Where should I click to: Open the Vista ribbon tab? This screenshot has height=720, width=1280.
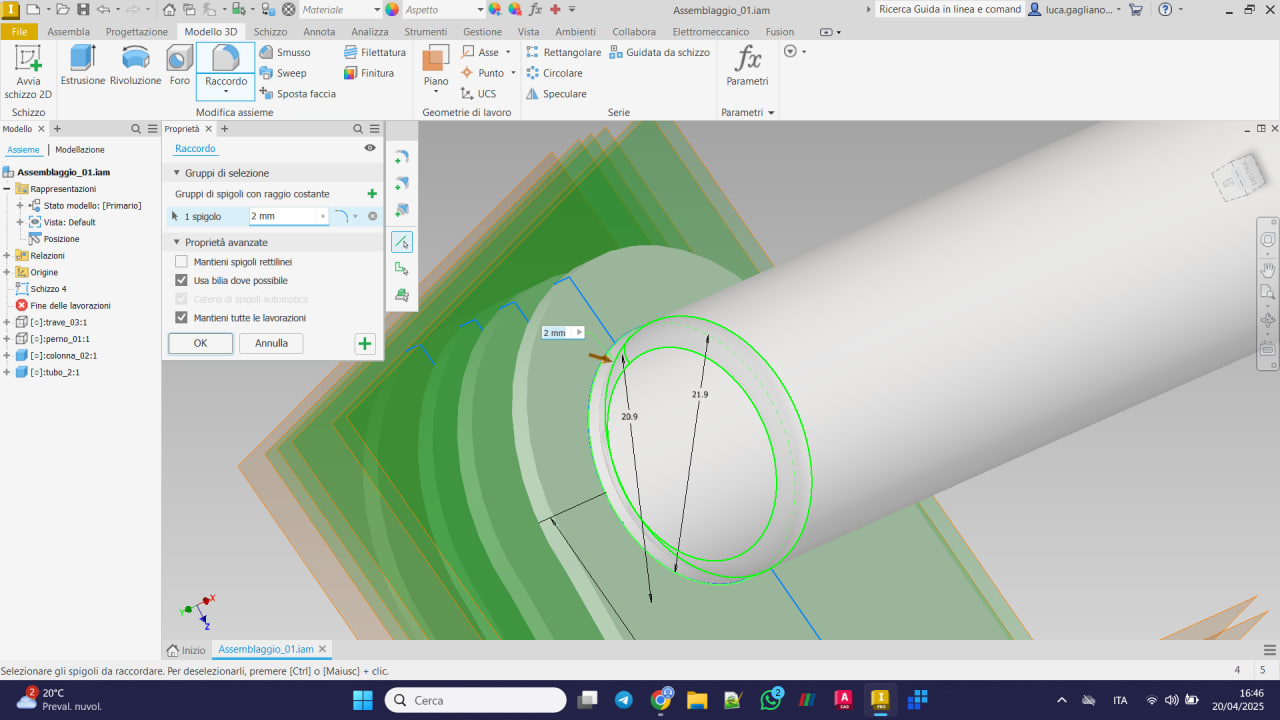pyautogui.click(x=528, y=31)
